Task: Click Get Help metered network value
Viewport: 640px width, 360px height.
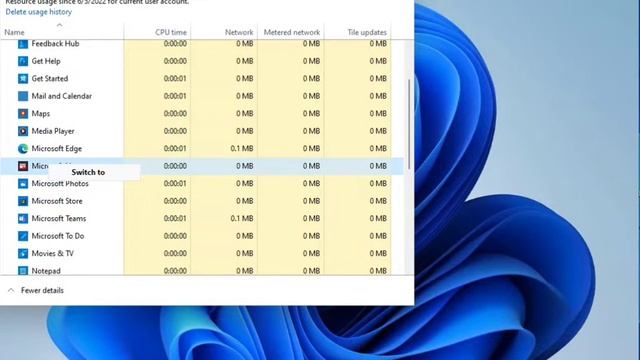Action: point(311,61)
